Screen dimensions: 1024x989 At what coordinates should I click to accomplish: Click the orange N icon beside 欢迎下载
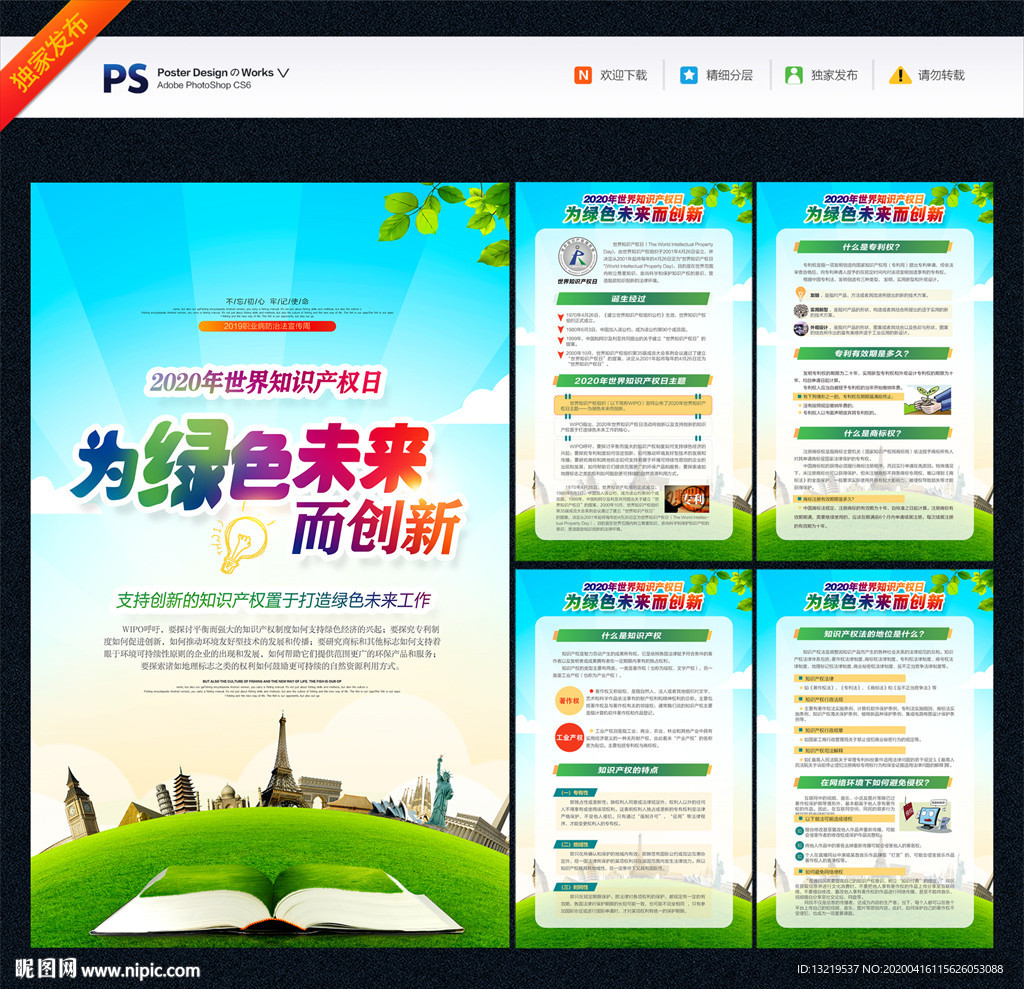click(x=583, y=75)
